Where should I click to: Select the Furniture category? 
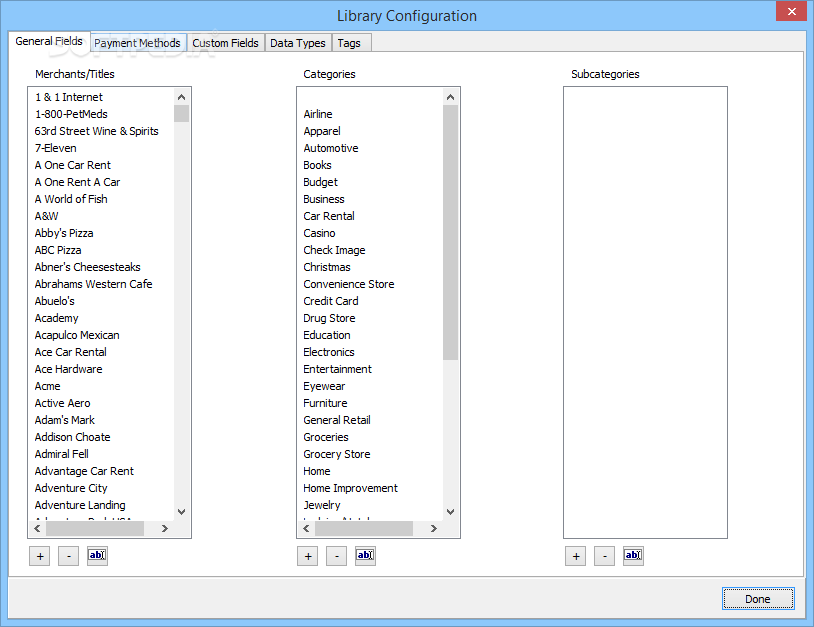point(325,403)
